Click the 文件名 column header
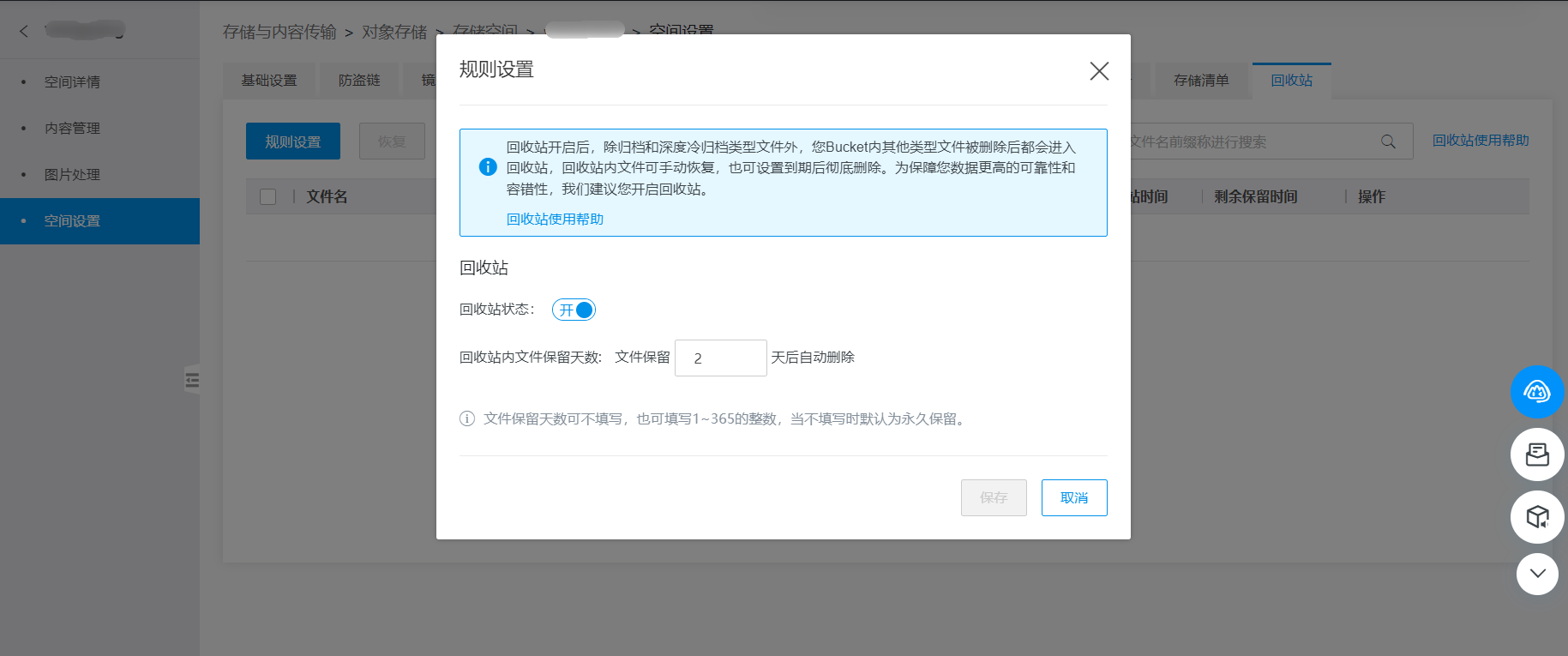The height and width of the screenshot is (656, 1568). (x=327, y=196)
